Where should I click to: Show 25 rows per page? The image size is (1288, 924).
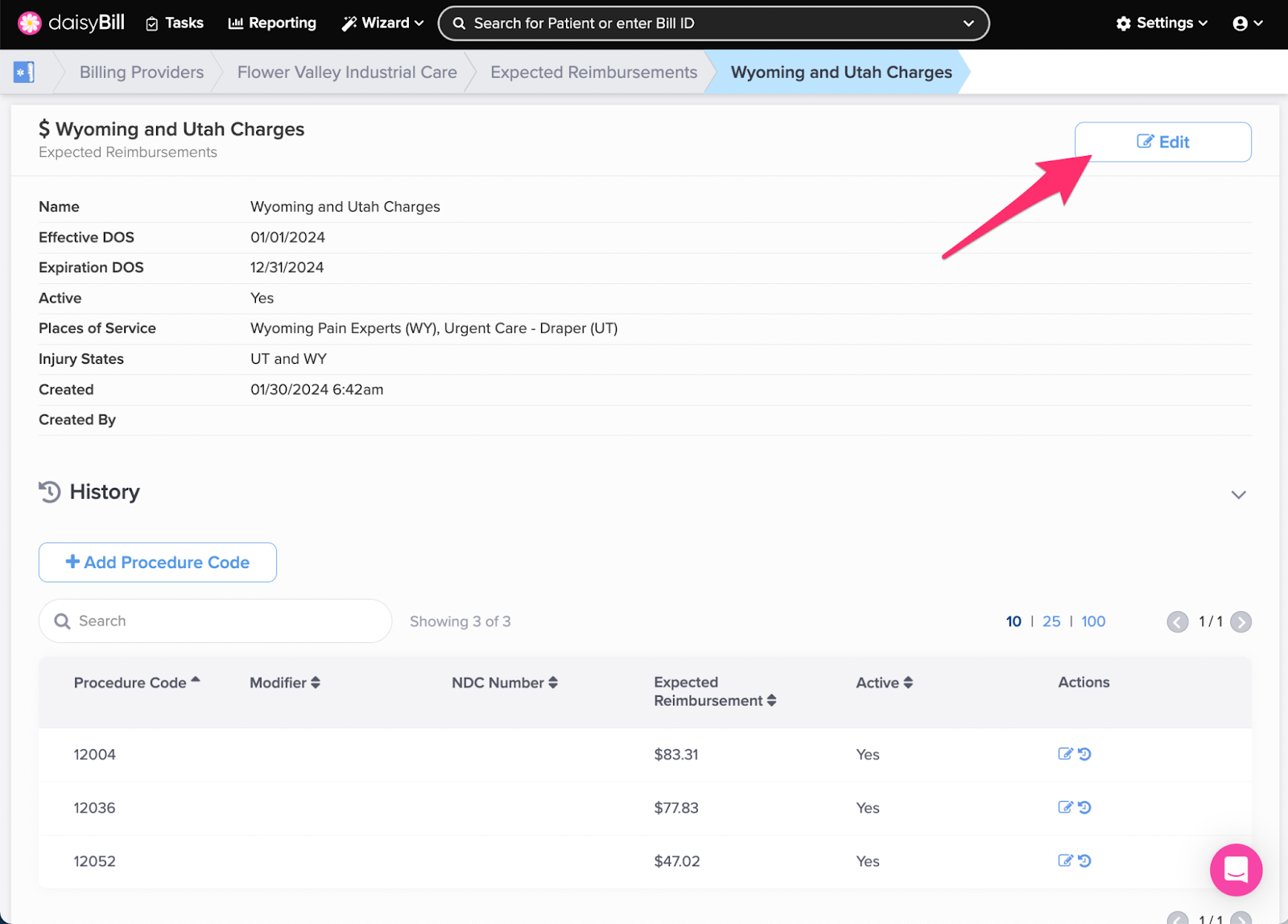[1051, 621]
